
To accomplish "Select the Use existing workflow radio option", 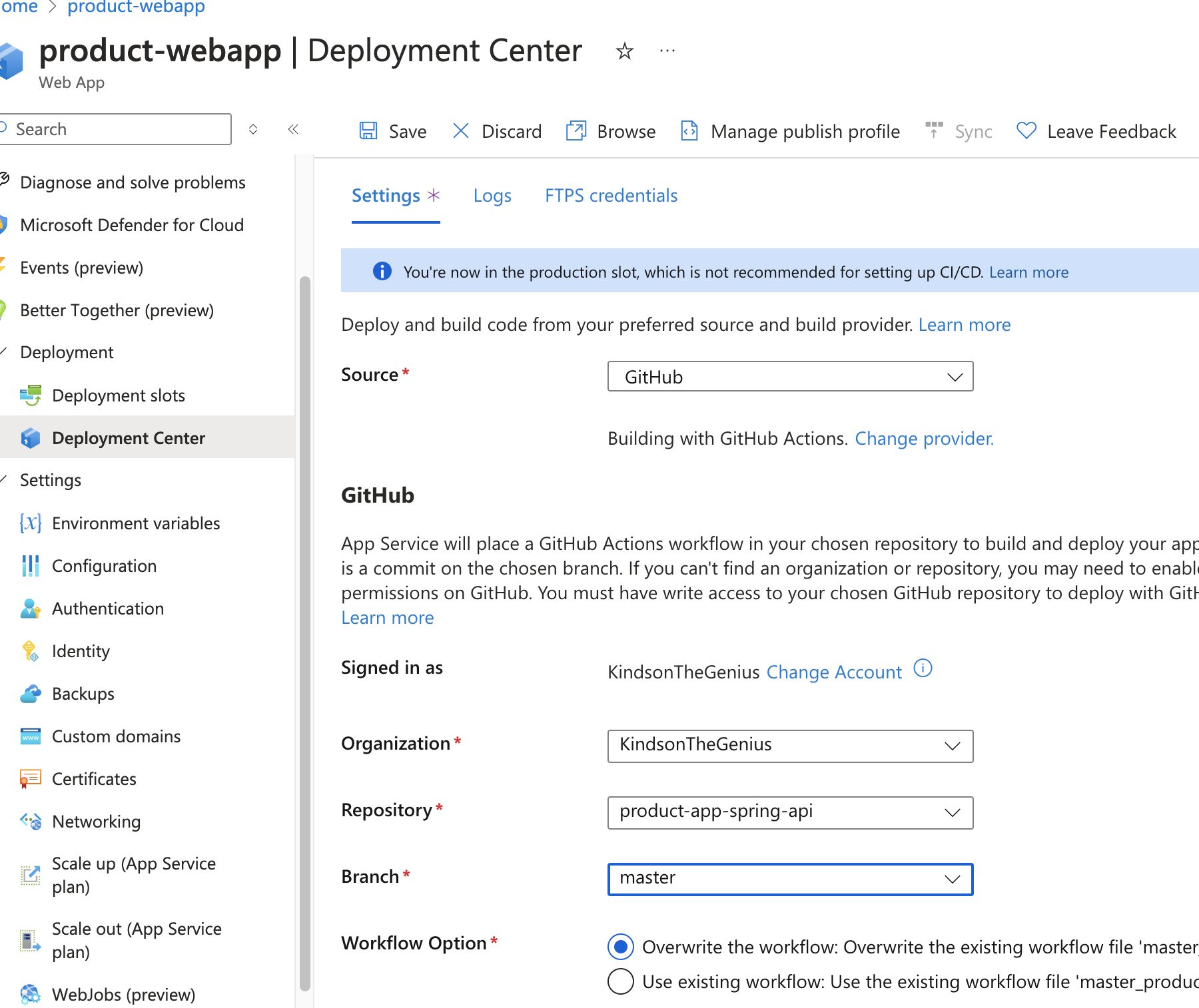I will click(621, 981).
